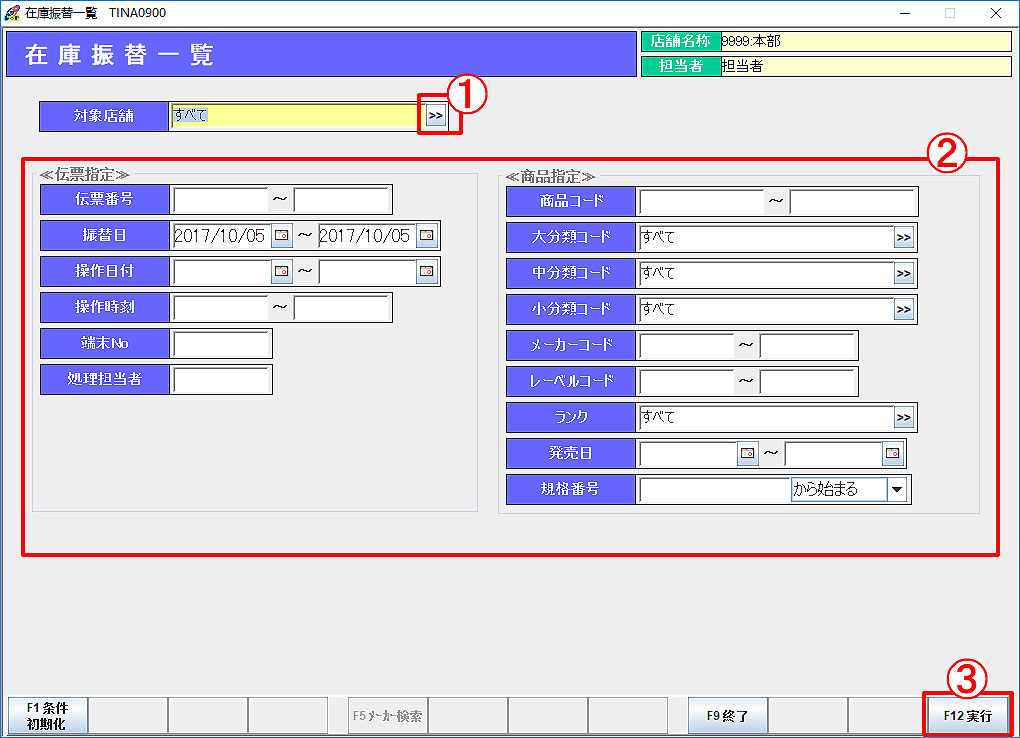Click the 振替日 start date field
This screenshot has height=738, width=1020.
[222, 236]
